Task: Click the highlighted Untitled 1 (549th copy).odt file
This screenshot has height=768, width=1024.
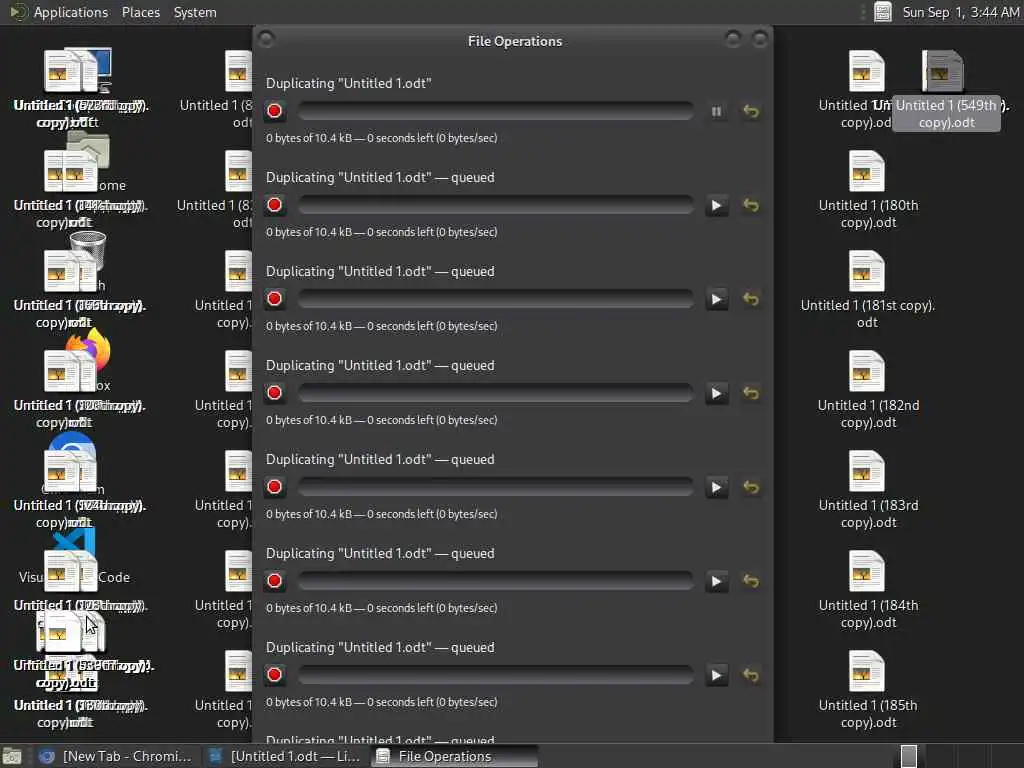Action: pyautogui.click(x=946, y=90)
